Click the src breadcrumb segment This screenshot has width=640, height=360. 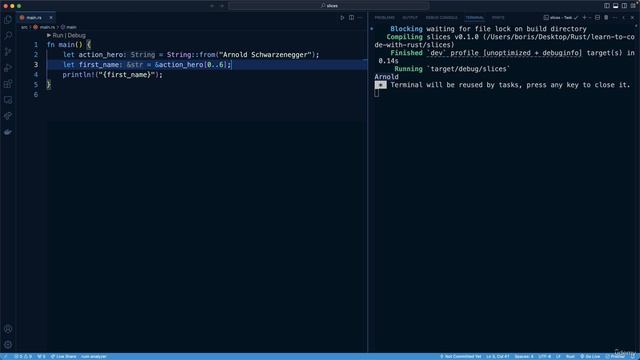pos(24,27)
